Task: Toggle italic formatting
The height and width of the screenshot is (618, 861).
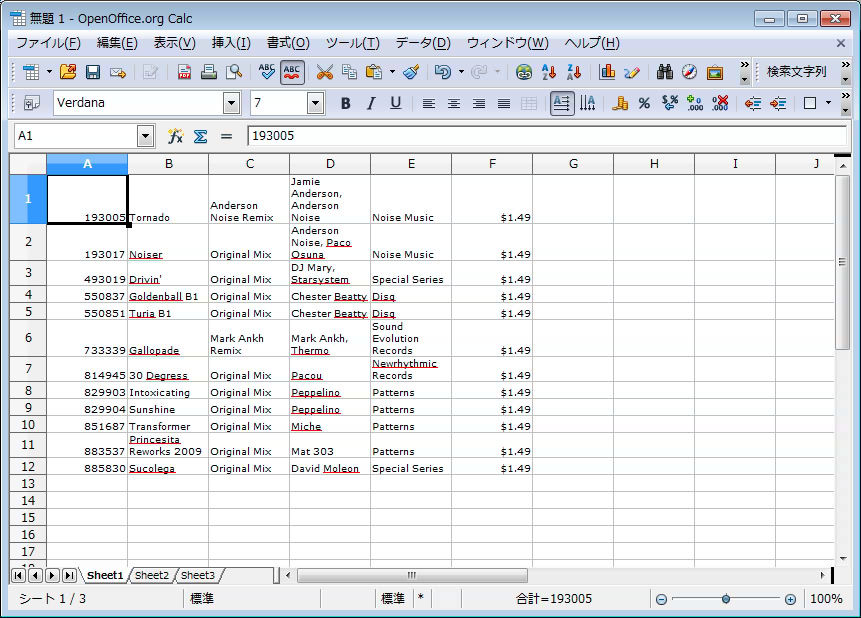Action: pos(371,103)
